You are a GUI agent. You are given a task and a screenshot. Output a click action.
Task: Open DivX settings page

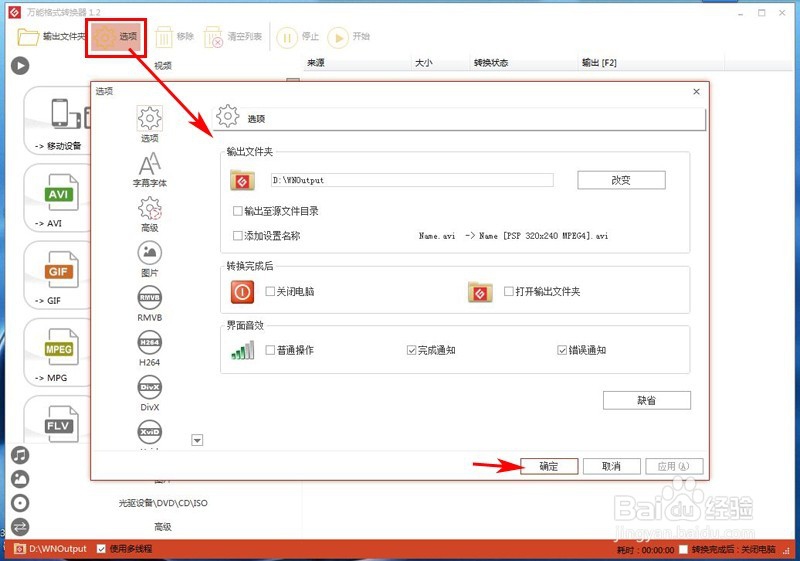[149, 394]
